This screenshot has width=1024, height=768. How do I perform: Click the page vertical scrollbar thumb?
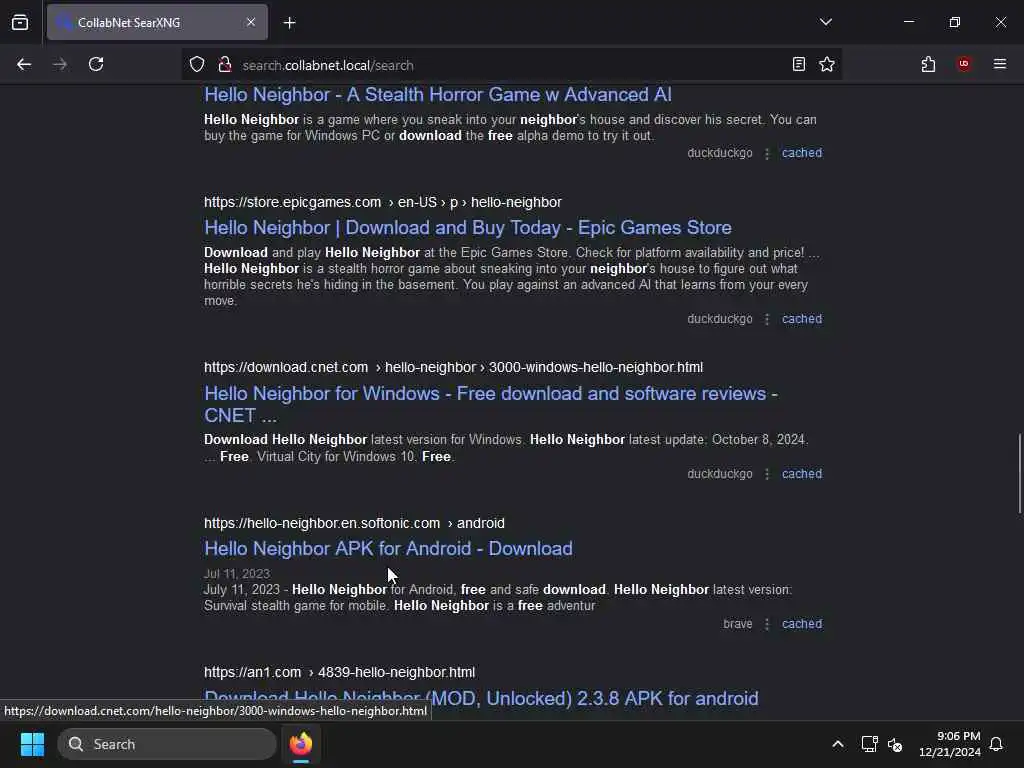point(1019,473)
